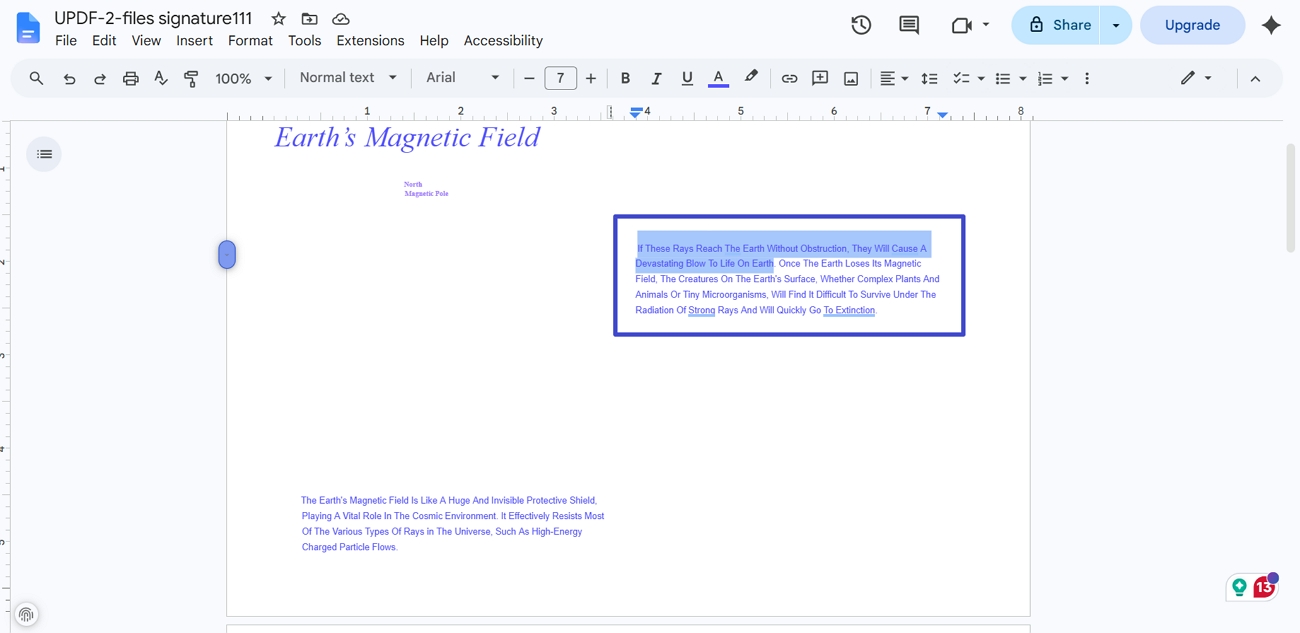Open the Extensions menu
The image size is (1300, 633).
tap(370, 41)
